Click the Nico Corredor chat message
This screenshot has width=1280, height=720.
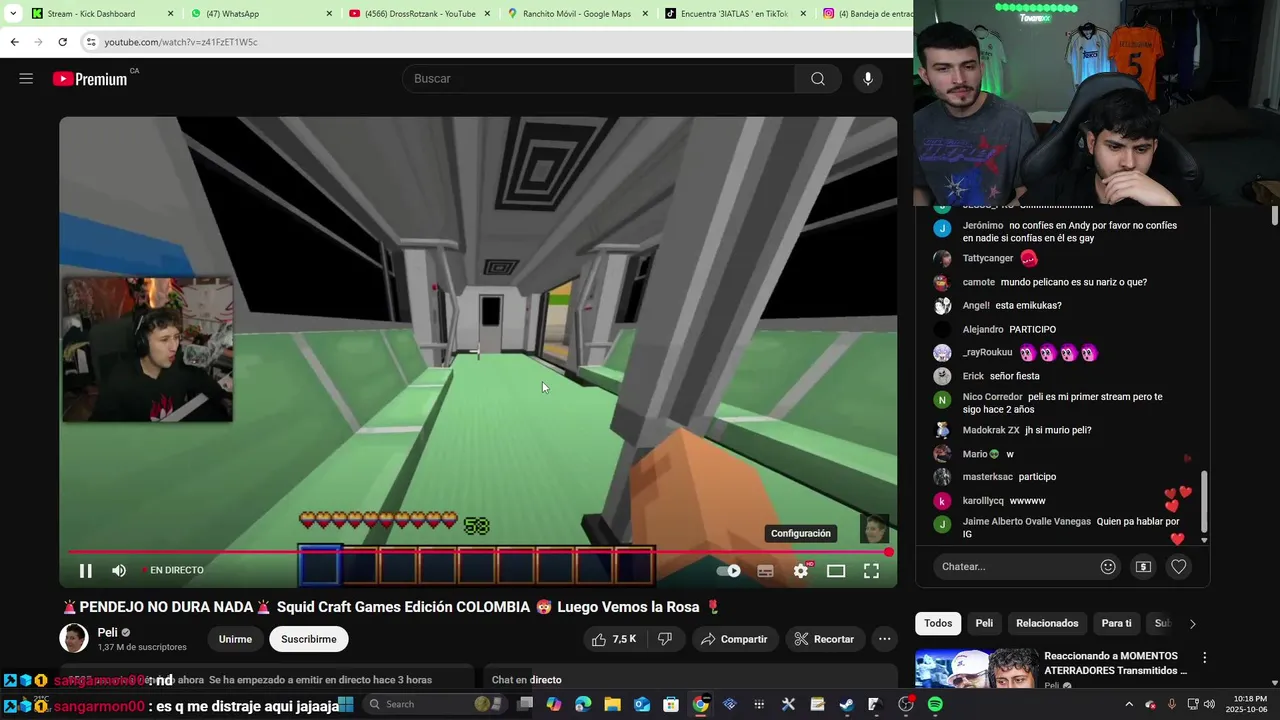click(x=1062, y=403)
